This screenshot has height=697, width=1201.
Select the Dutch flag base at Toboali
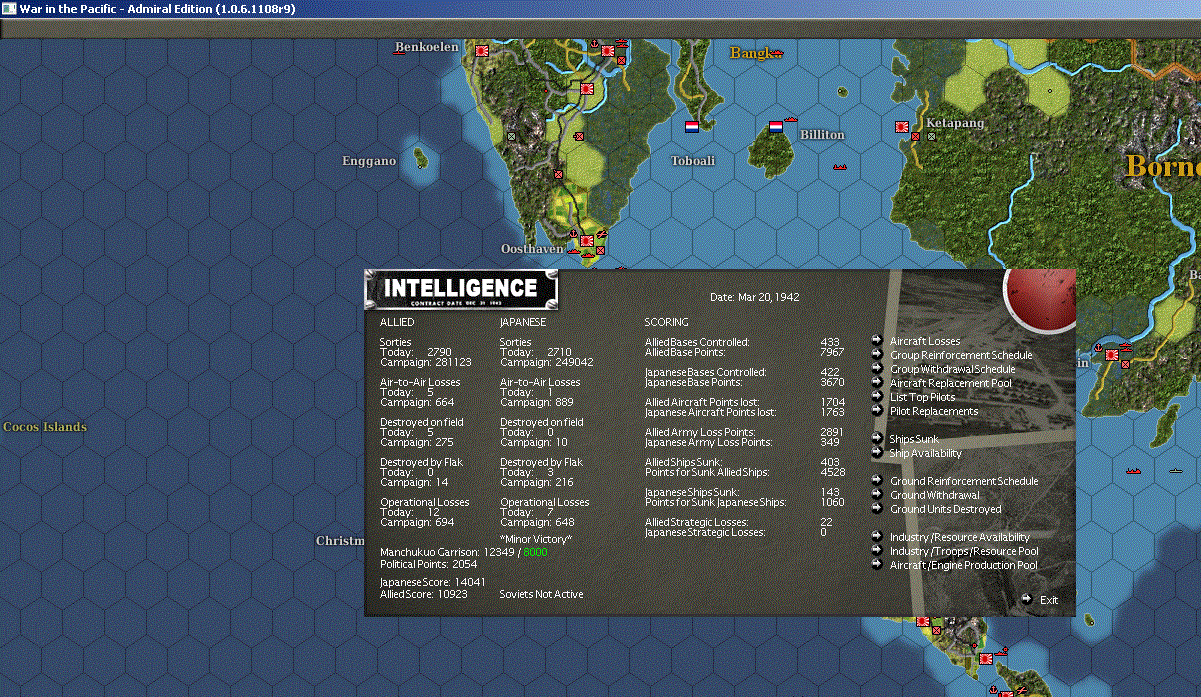tap(691, 127)
